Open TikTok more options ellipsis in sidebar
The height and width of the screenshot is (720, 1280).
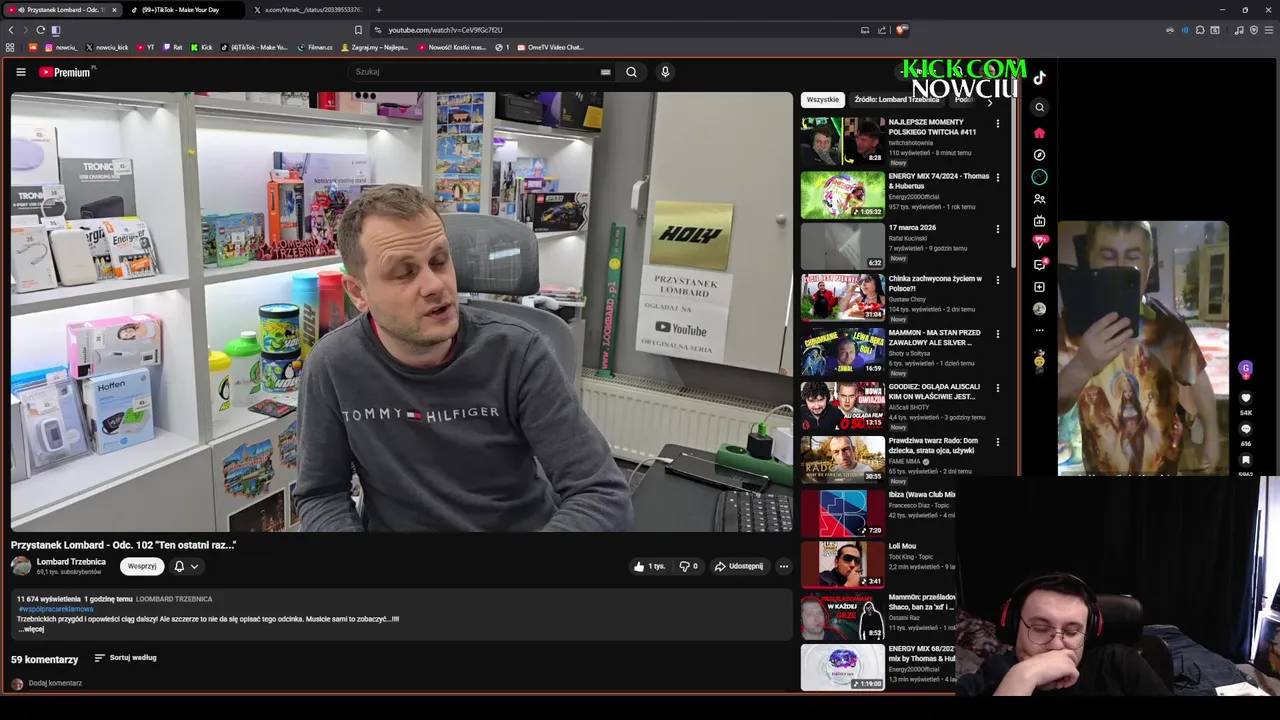coord(1040,330)
